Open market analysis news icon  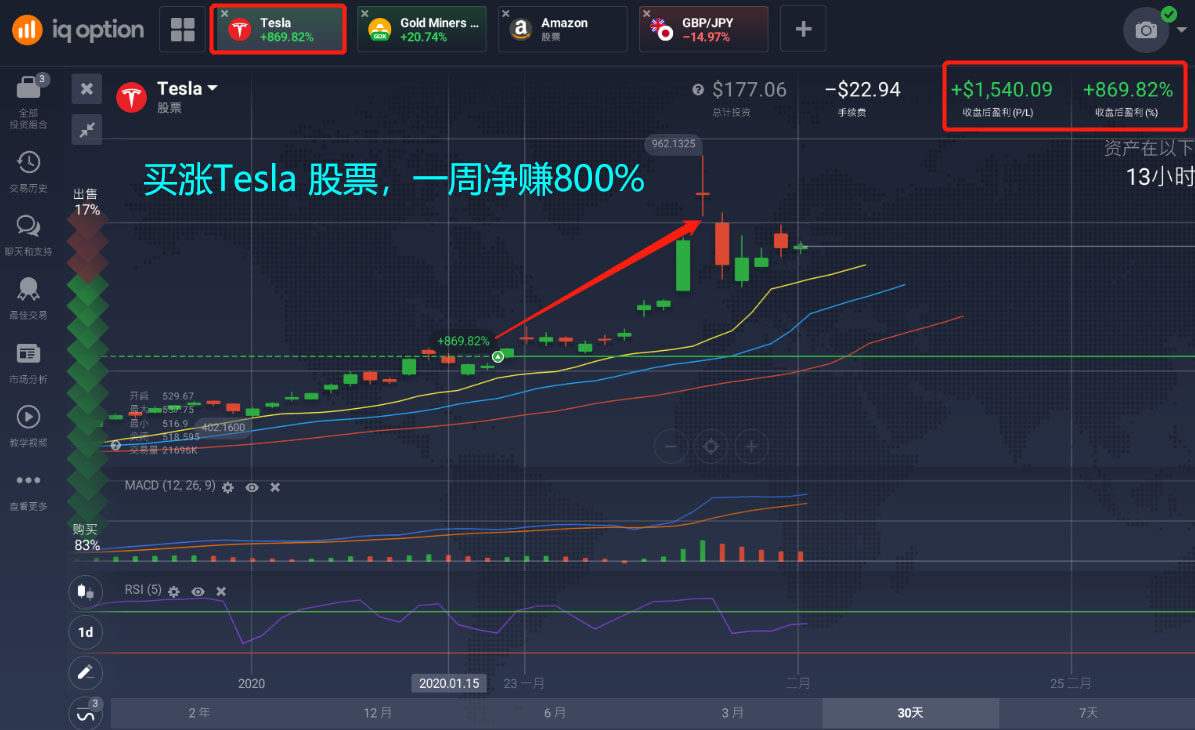click(28, 353)
